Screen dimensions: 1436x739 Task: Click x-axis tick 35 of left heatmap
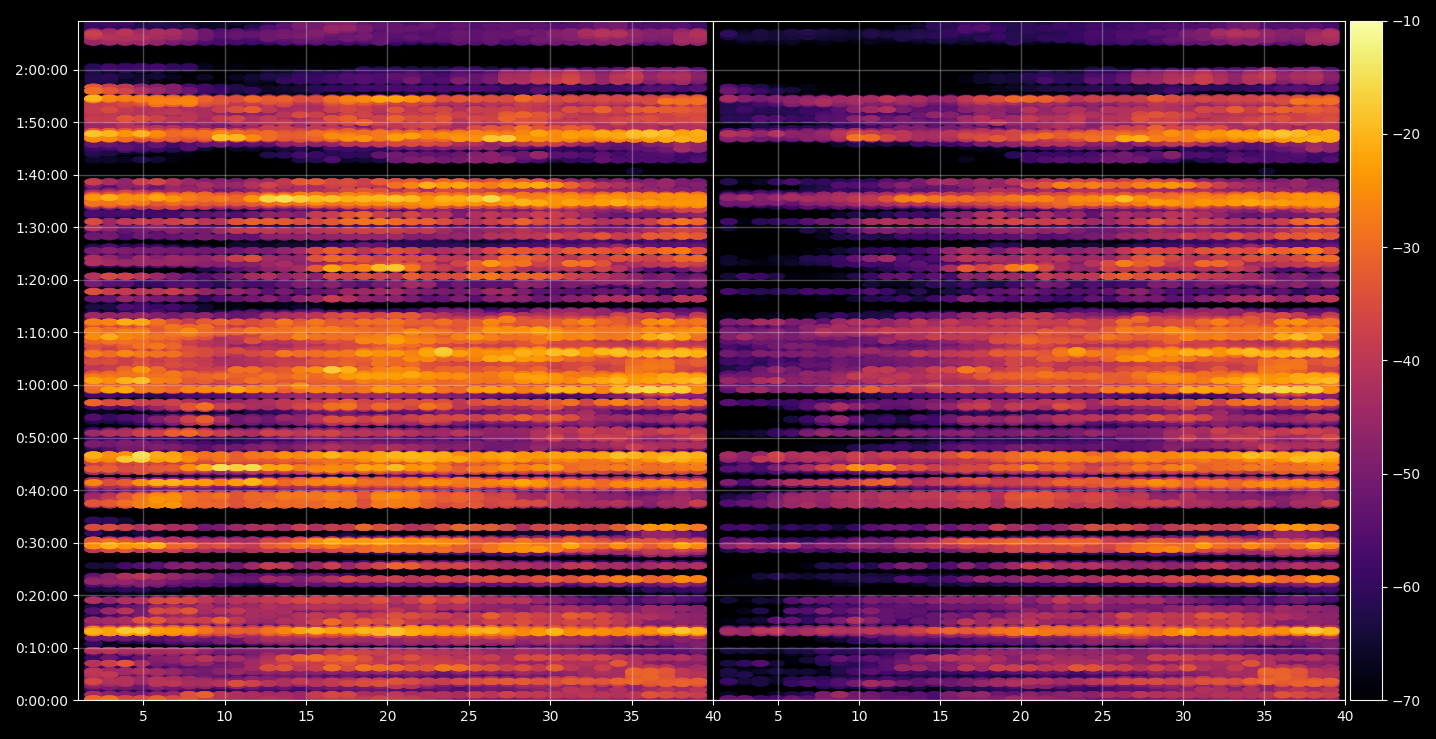(631, 716)
